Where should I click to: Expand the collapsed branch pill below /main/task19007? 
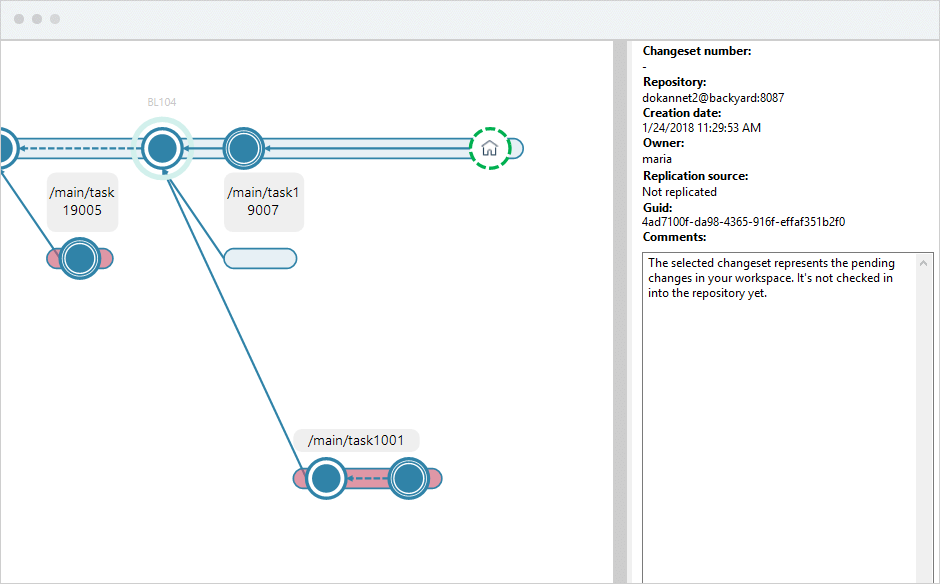(x=260, y=258)
